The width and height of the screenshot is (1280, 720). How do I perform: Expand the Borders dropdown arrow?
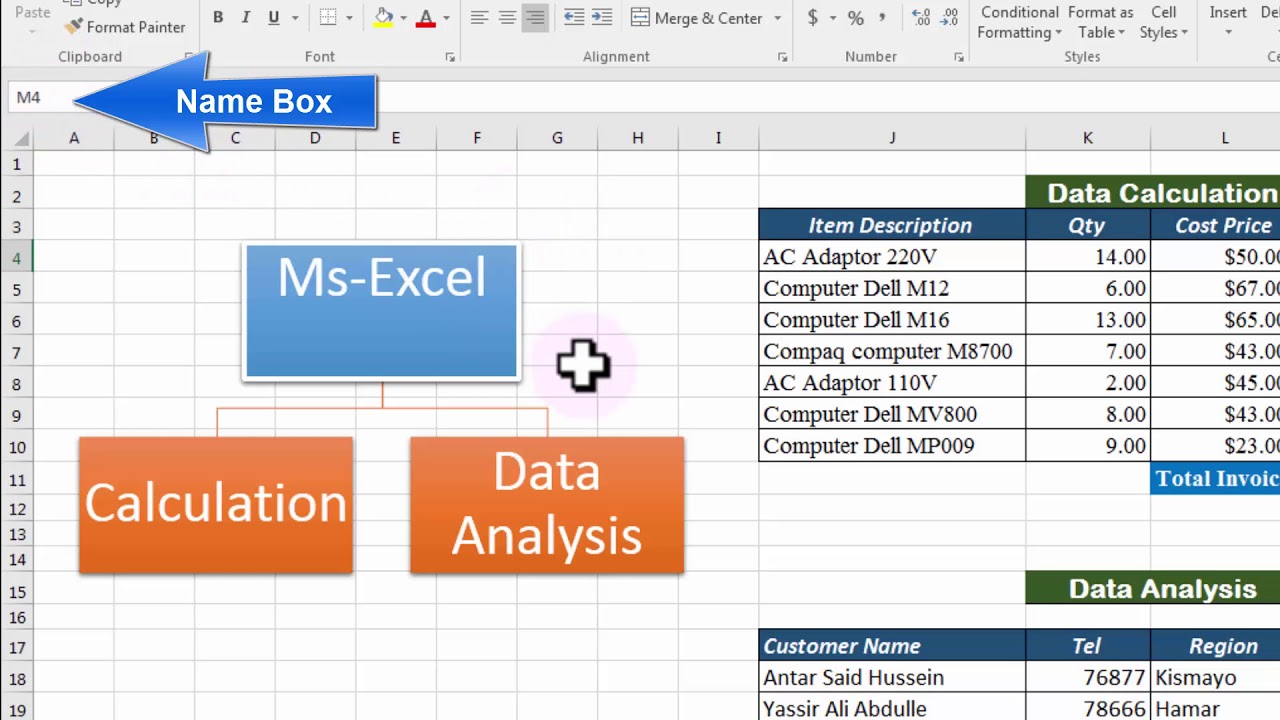(349, 18)
